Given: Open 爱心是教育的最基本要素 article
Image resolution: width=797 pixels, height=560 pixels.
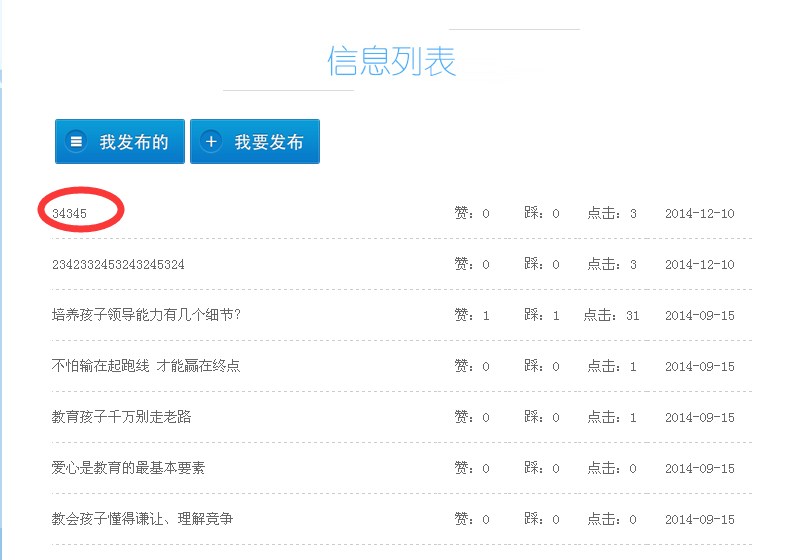Looking at the screenshot, I should tap(128, 468).
